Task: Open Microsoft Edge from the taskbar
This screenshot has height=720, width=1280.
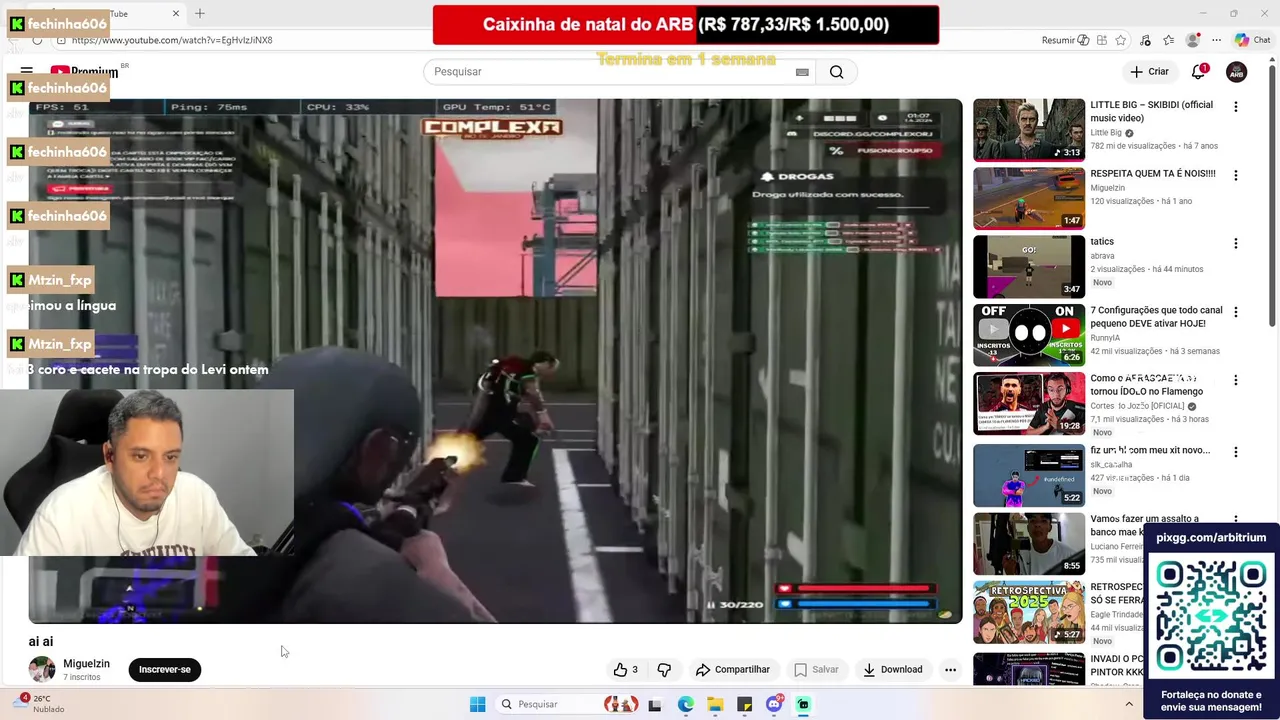Action: tap(686, 704)
